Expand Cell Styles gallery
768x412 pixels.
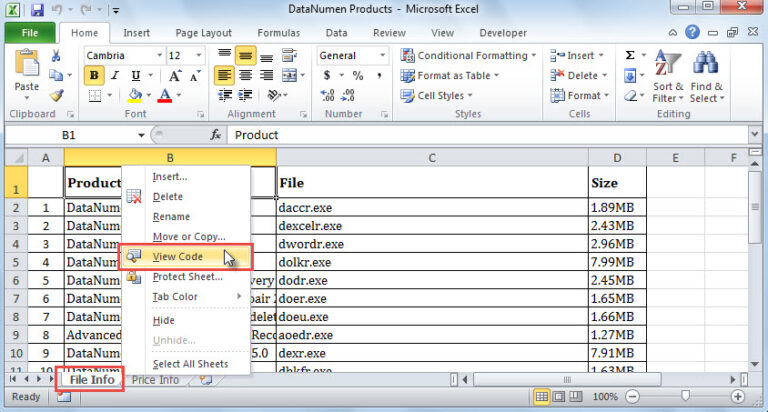(x=436, y=96)
